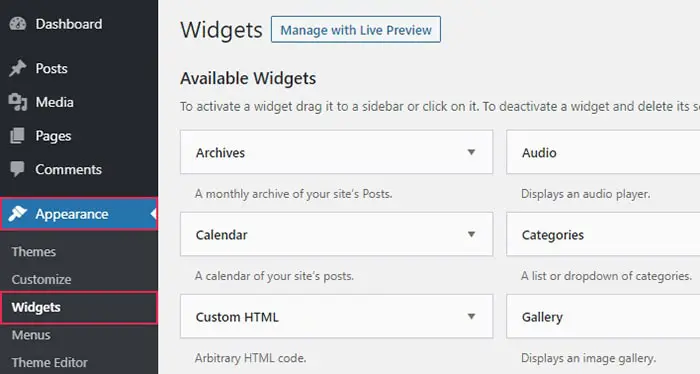Expand the Custom HTML widget arrow
The image size is (700, 374).
point(471,316)
